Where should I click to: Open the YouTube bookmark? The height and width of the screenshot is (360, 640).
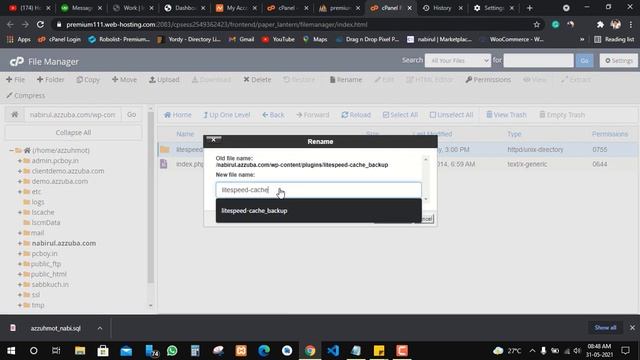[278, 40]
